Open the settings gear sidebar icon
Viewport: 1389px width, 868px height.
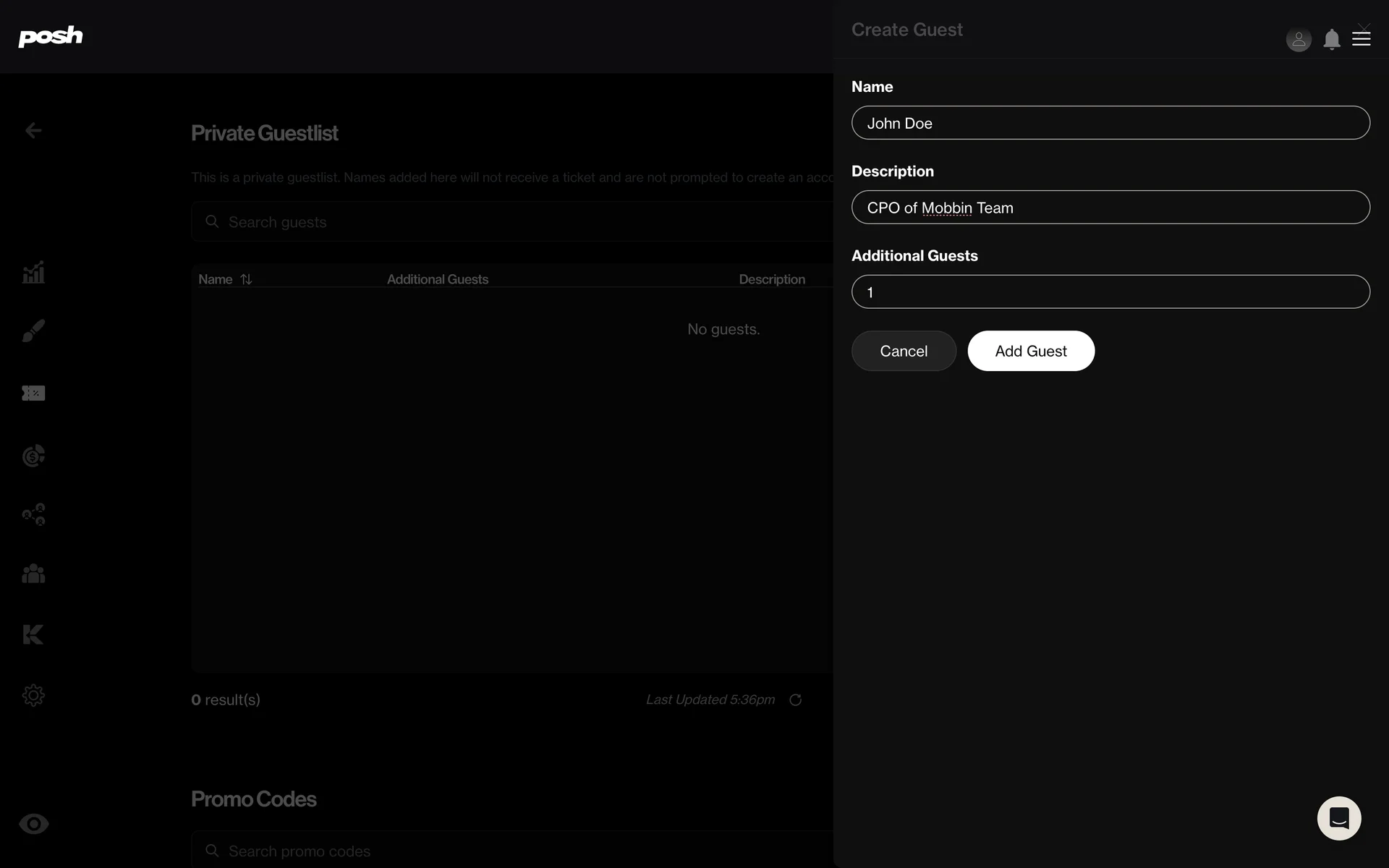(33, 695)
